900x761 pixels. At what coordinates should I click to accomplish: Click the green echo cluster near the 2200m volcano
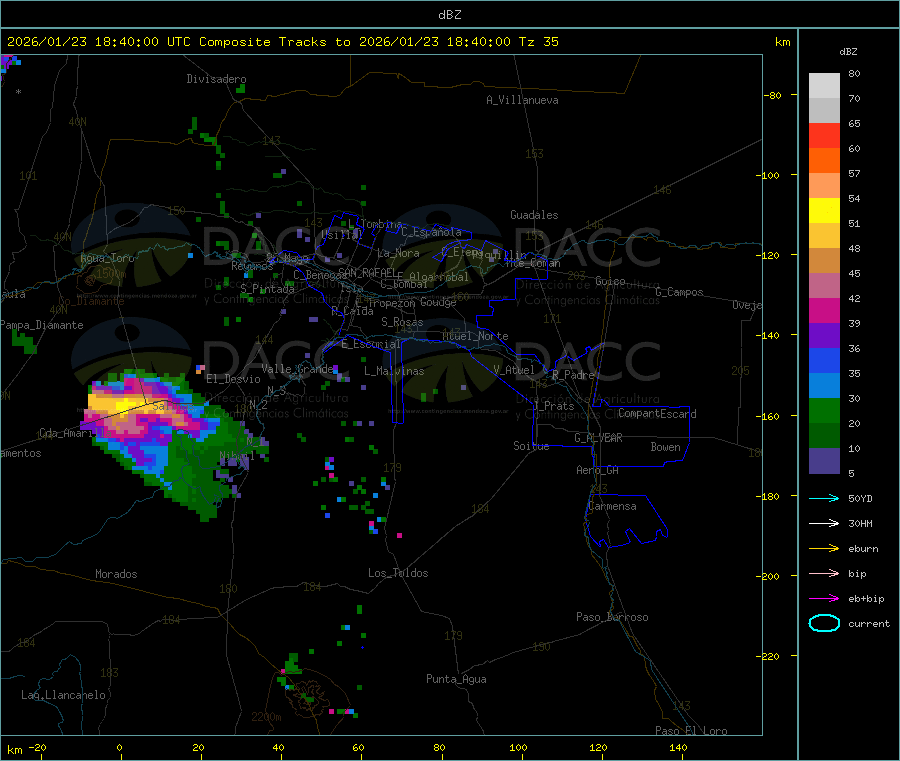coord(292,665)
